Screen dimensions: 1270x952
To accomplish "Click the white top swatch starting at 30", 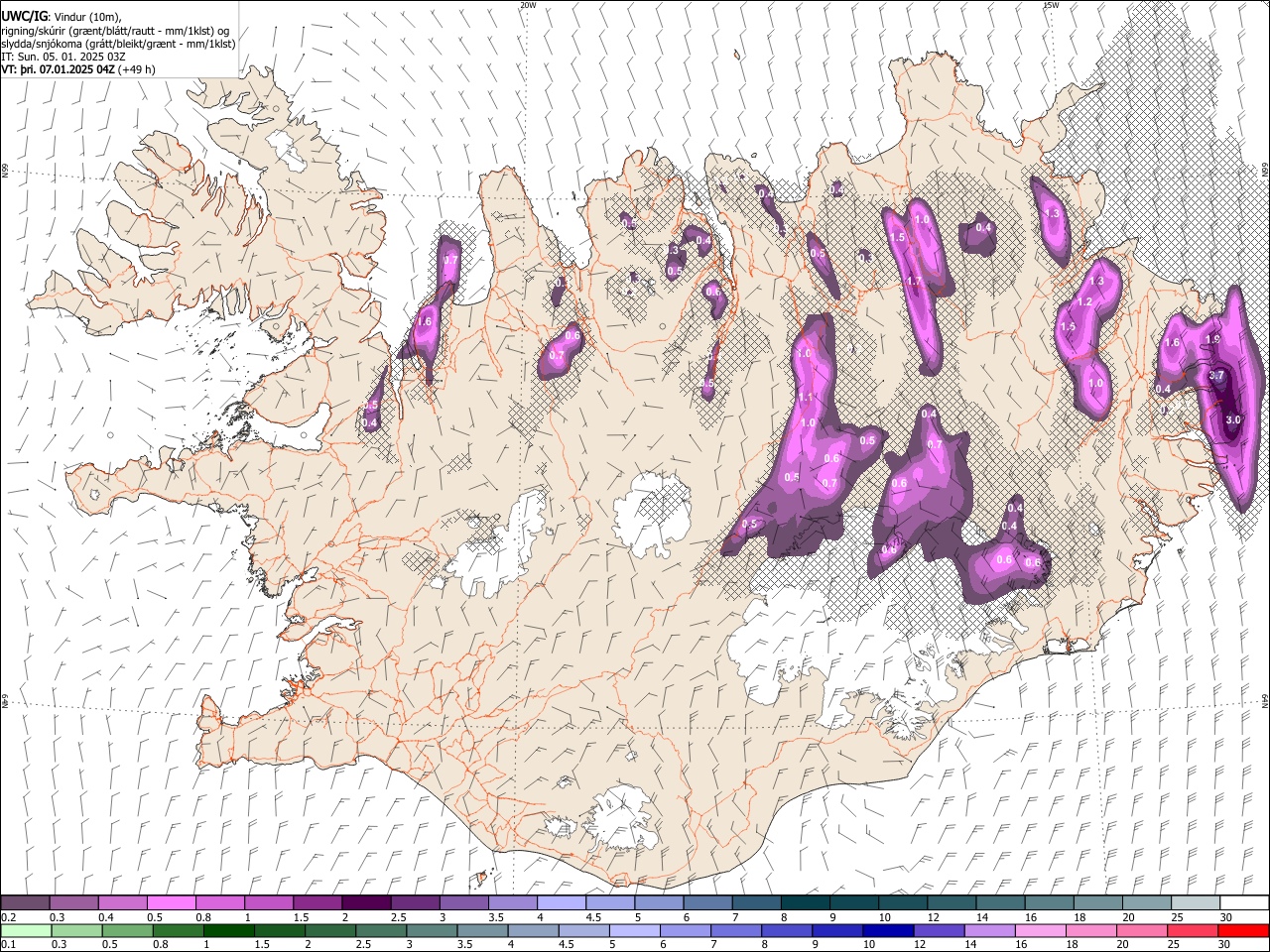I will [x=1244, y=903].
